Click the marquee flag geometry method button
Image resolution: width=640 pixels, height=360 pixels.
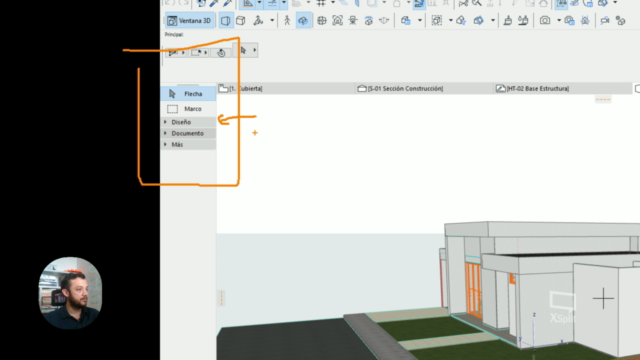(199, 52)
